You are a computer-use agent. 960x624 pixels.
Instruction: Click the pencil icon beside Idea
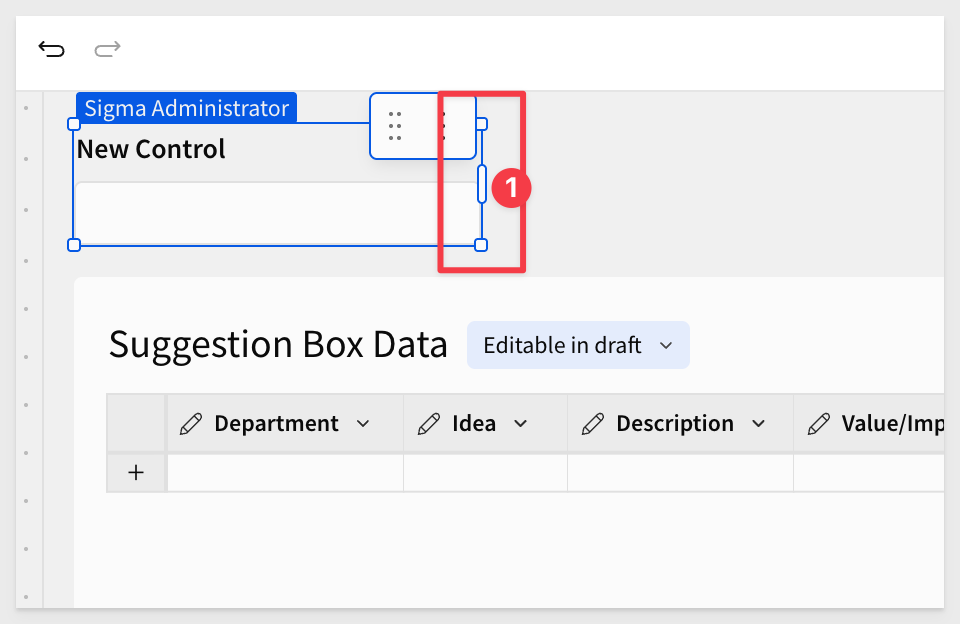429,424
